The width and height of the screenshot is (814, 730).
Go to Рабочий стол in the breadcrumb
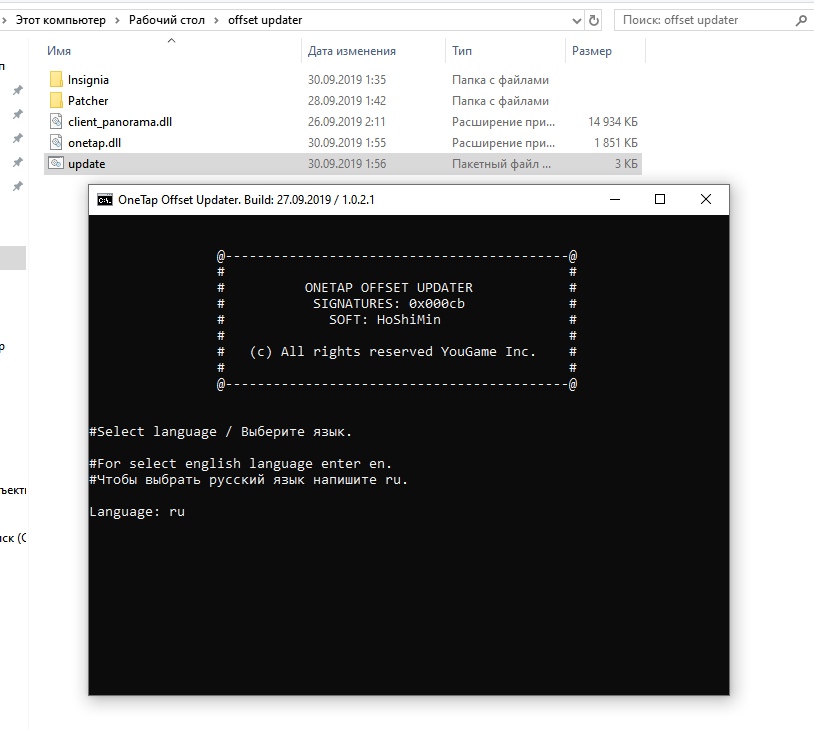tap(167, 20)
